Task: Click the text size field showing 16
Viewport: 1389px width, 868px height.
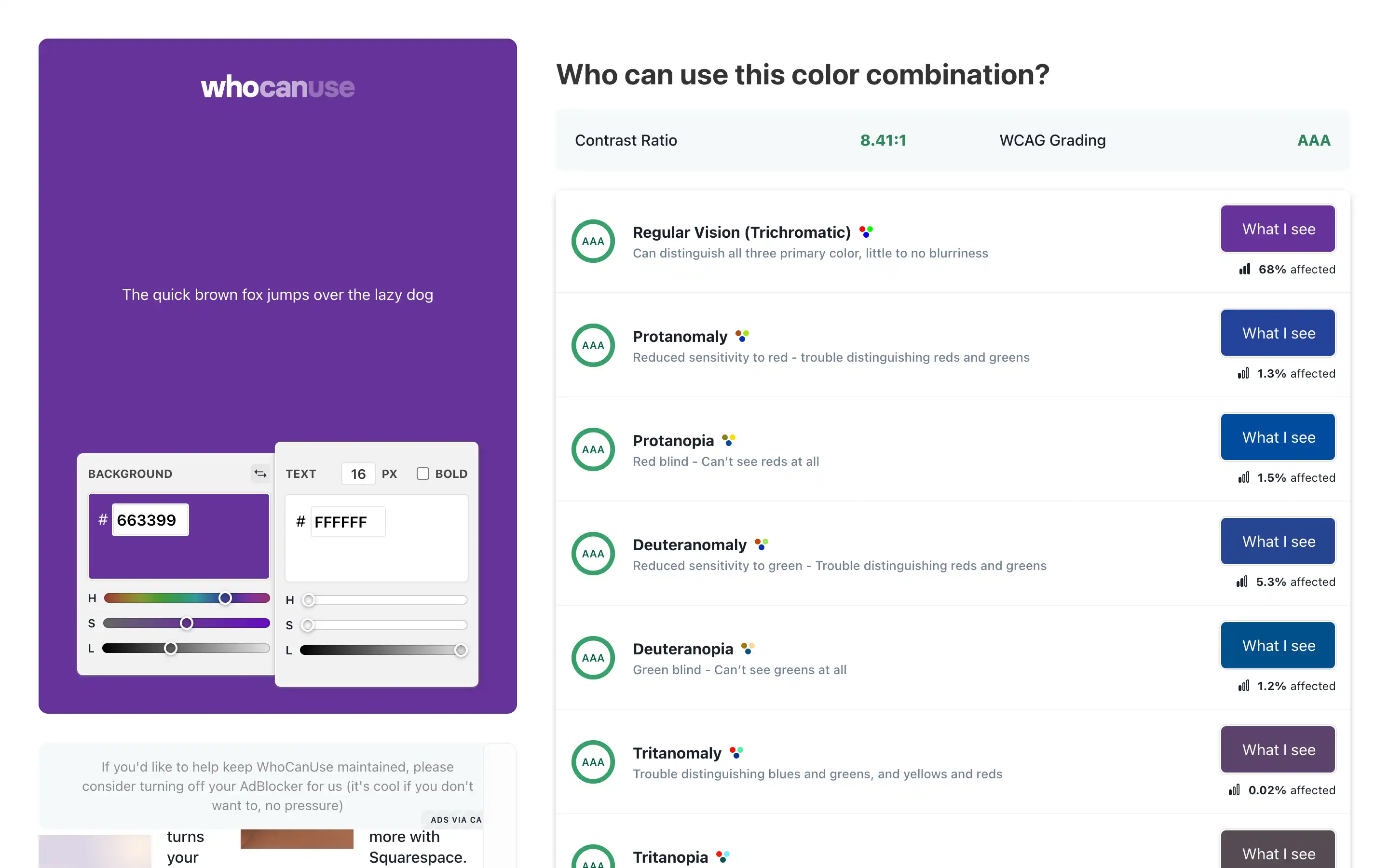Action: (358, 474)
